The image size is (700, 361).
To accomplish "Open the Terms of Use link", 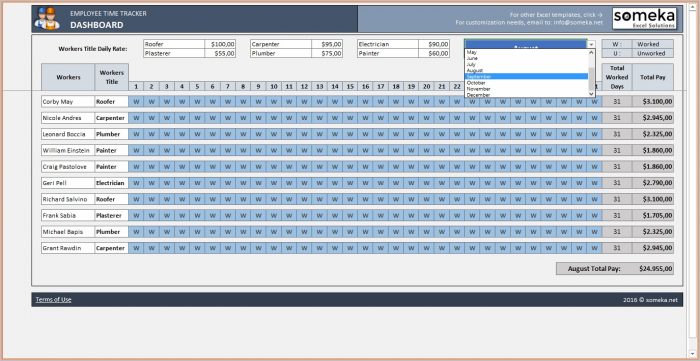I will point(54,299).
